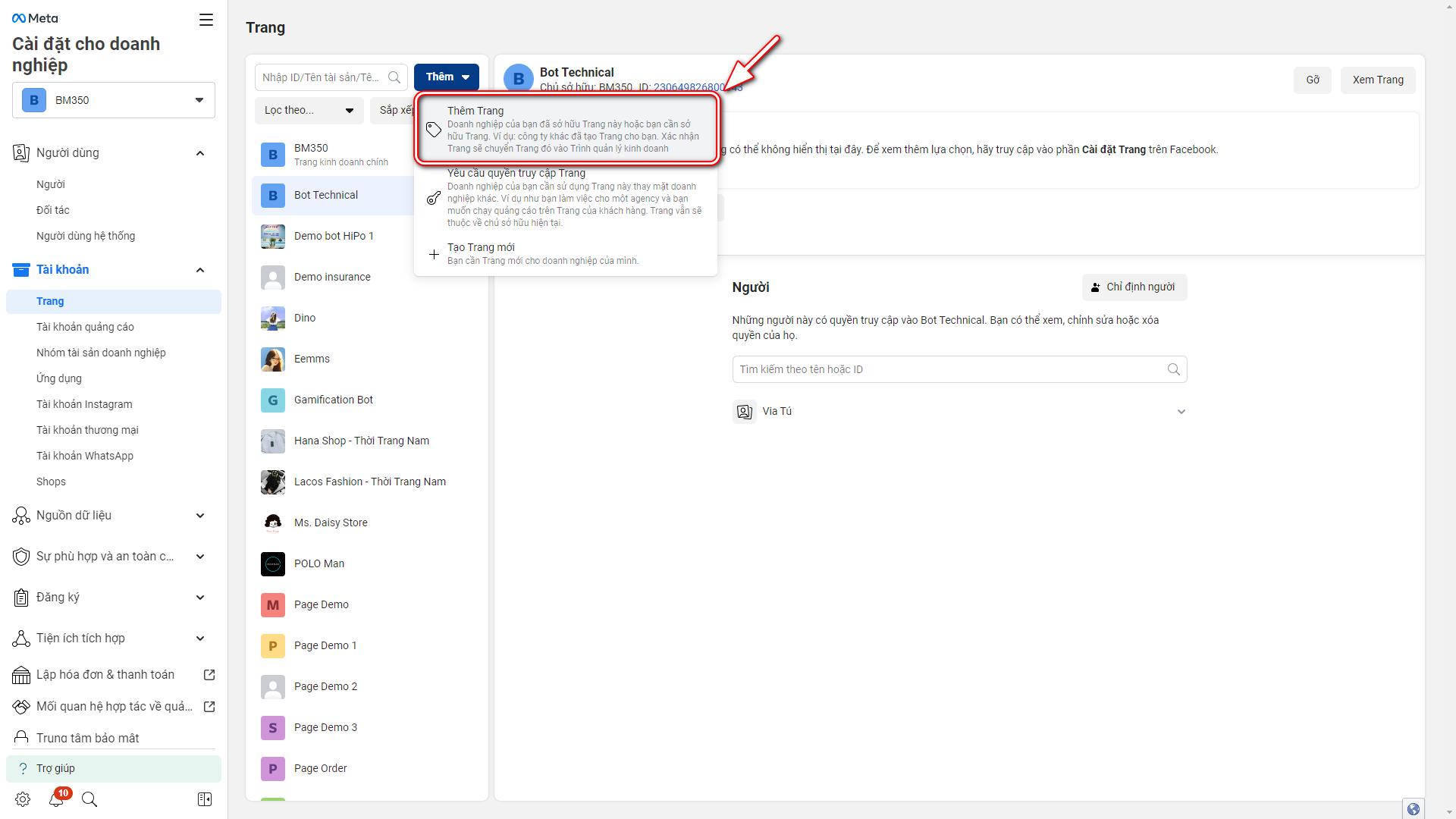Select Thêm Trang menu option
The image size is (1456, 819).
coord(566,129)
